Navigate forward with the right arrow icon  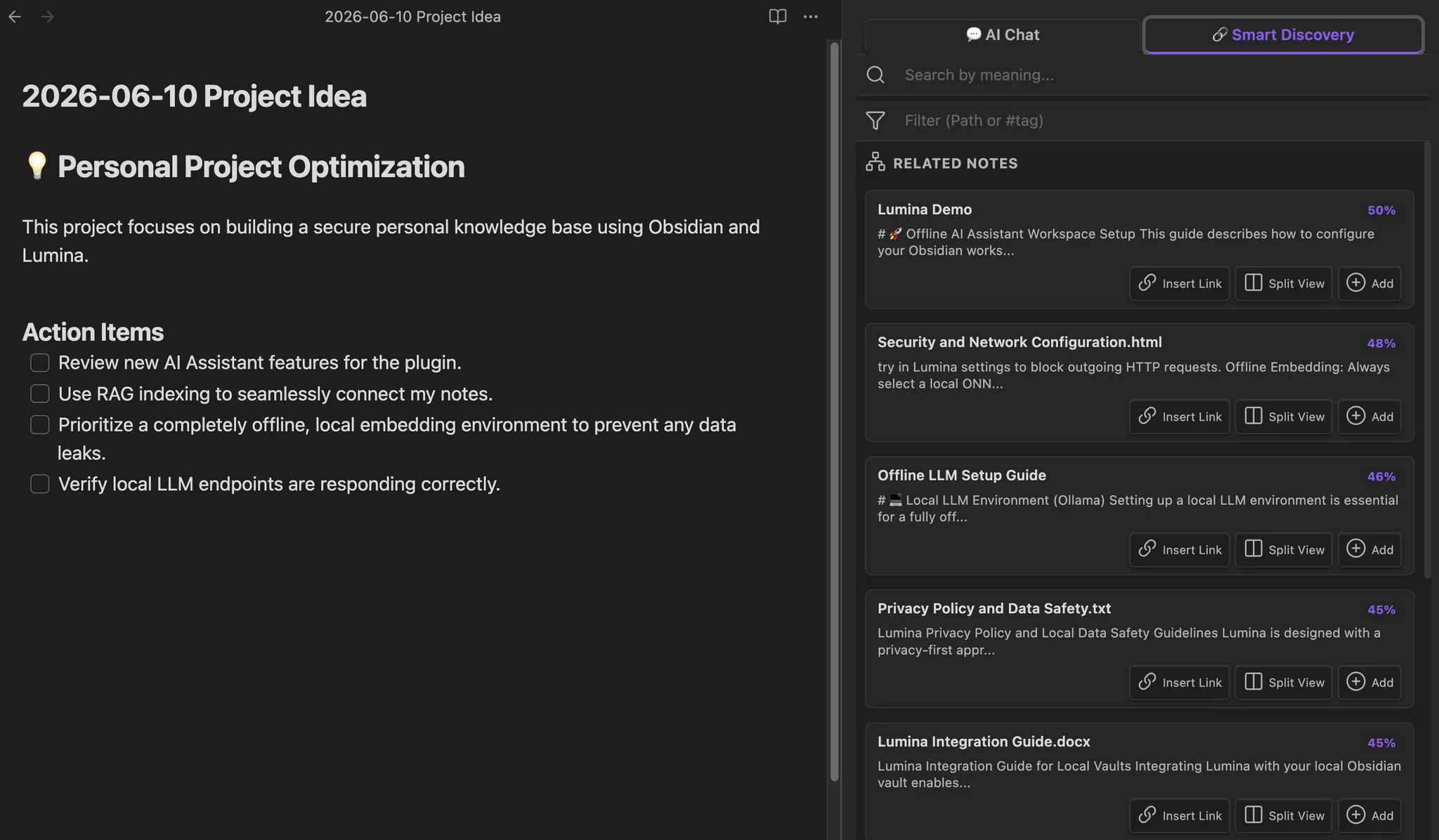coord(48,16)
